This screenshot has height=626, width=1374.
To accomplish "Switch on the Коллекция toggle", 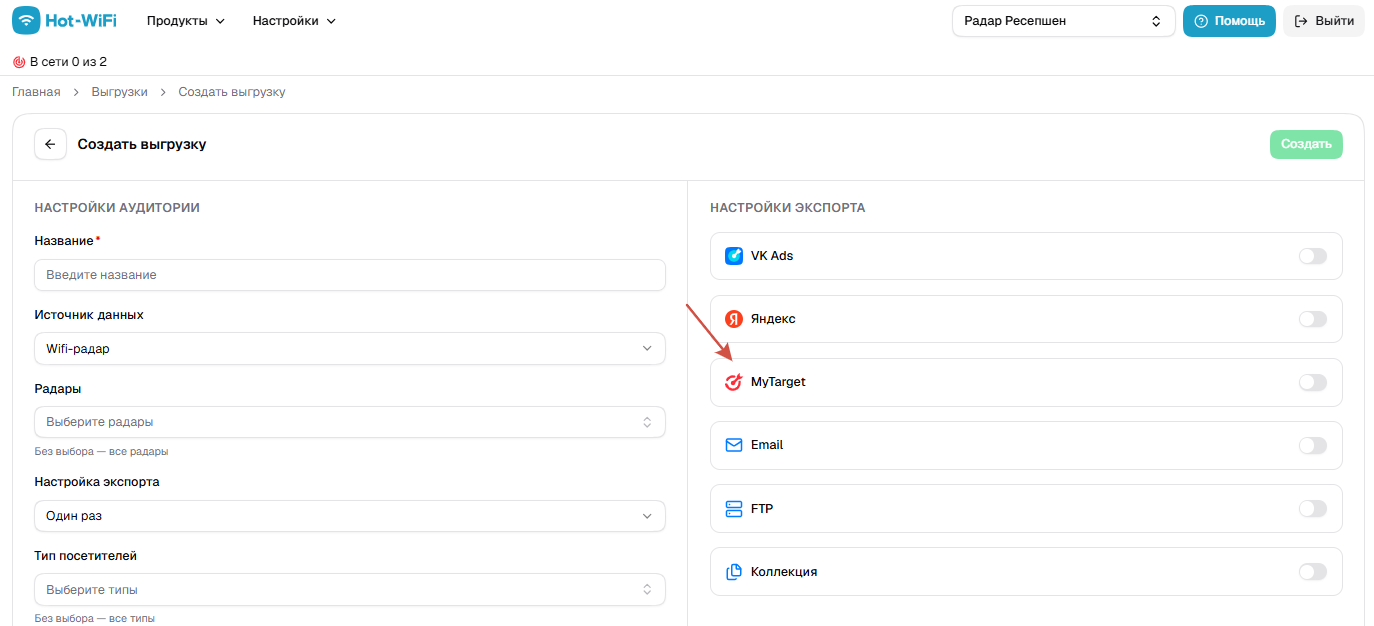I will (x=1313, y=572).
